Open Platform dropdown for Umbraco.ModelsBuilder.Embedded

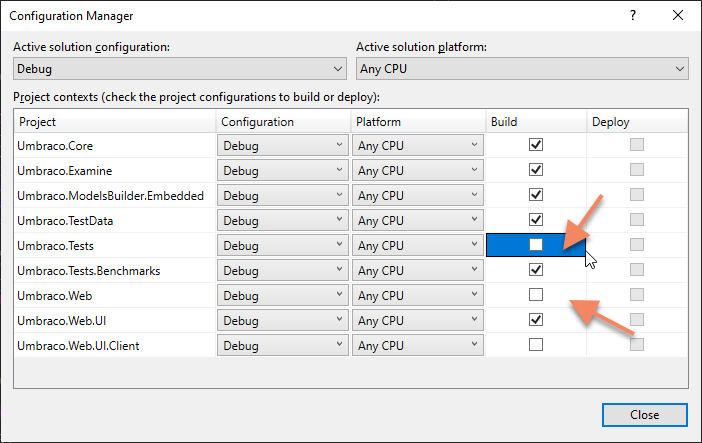pyautogui.click(x=418, y=195)
